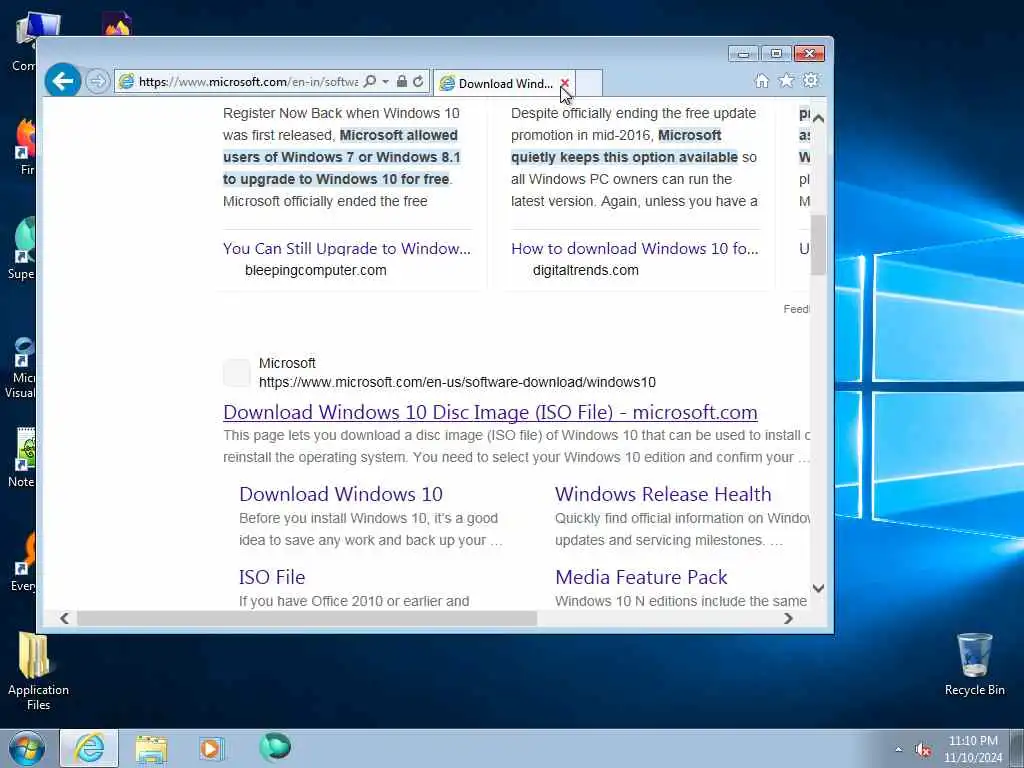Screen dimensions: 1024x768
Task: Select the Application Files folder icon
Action: tap(38, 671)
